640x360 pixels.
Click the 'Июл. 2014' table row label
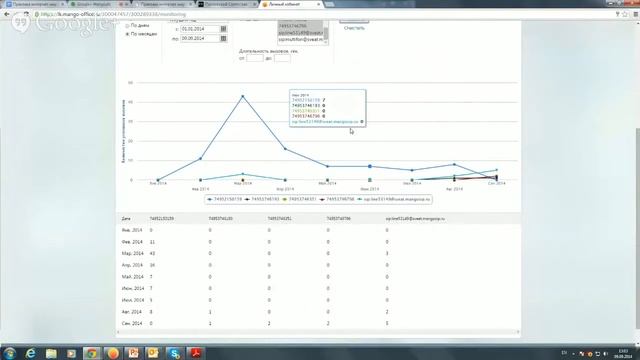pos(133,300)
